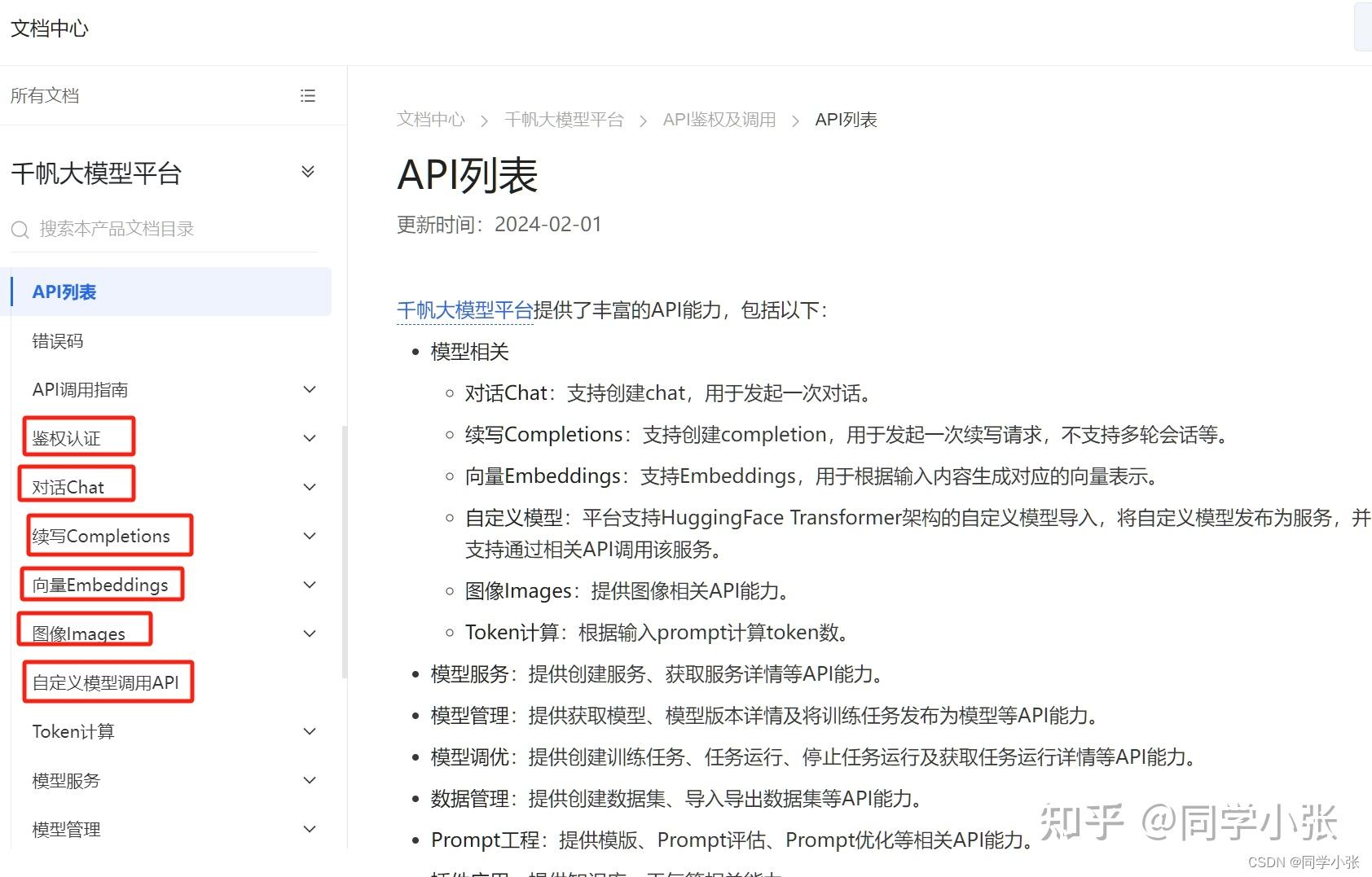Click the 文档中心 header title
Viewport: 1372px width, 877px height.
pyautogui.click(x=49, y=29)
